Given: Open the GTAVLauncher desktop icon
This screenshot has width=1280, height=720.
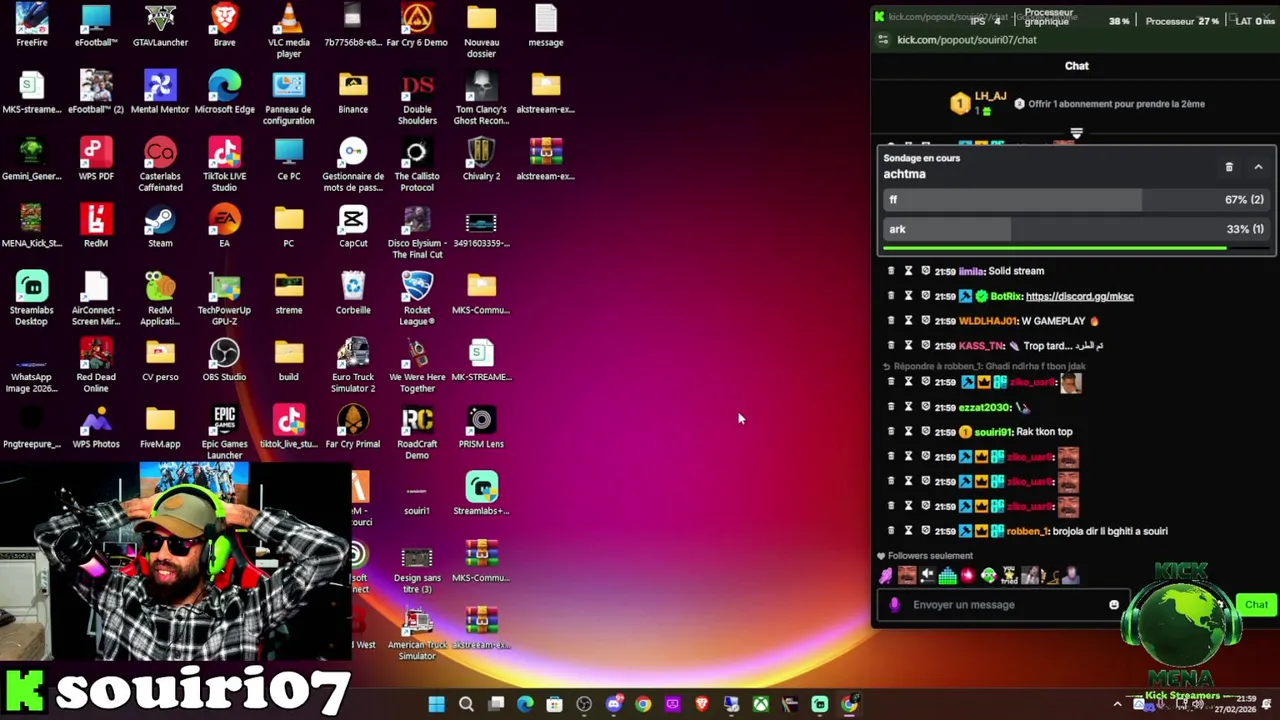Looking at the screenshot, I should pyautogui.click(x=160, y=26).
